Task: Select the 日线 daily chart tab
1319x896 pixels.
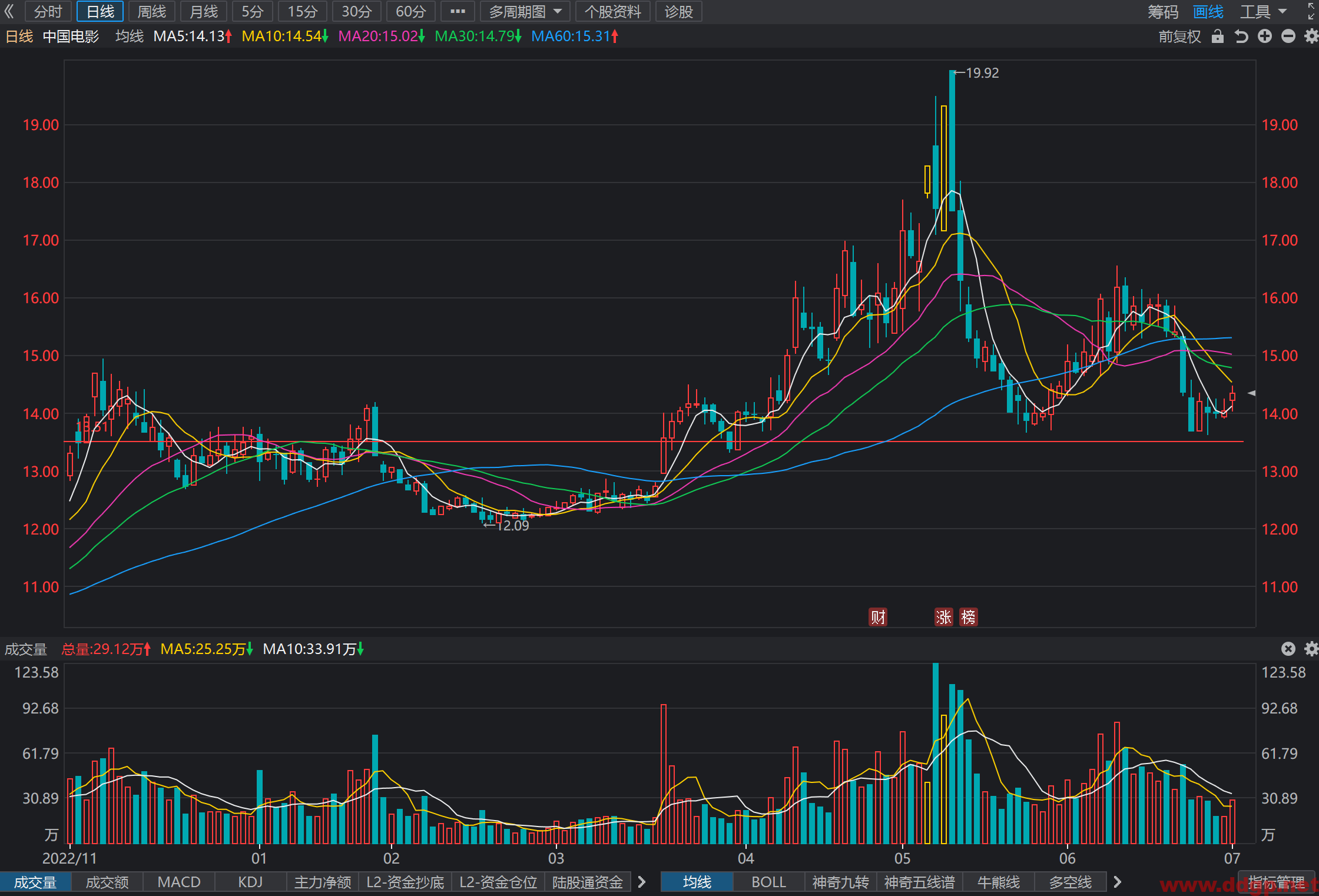Action: coord(100,12)
